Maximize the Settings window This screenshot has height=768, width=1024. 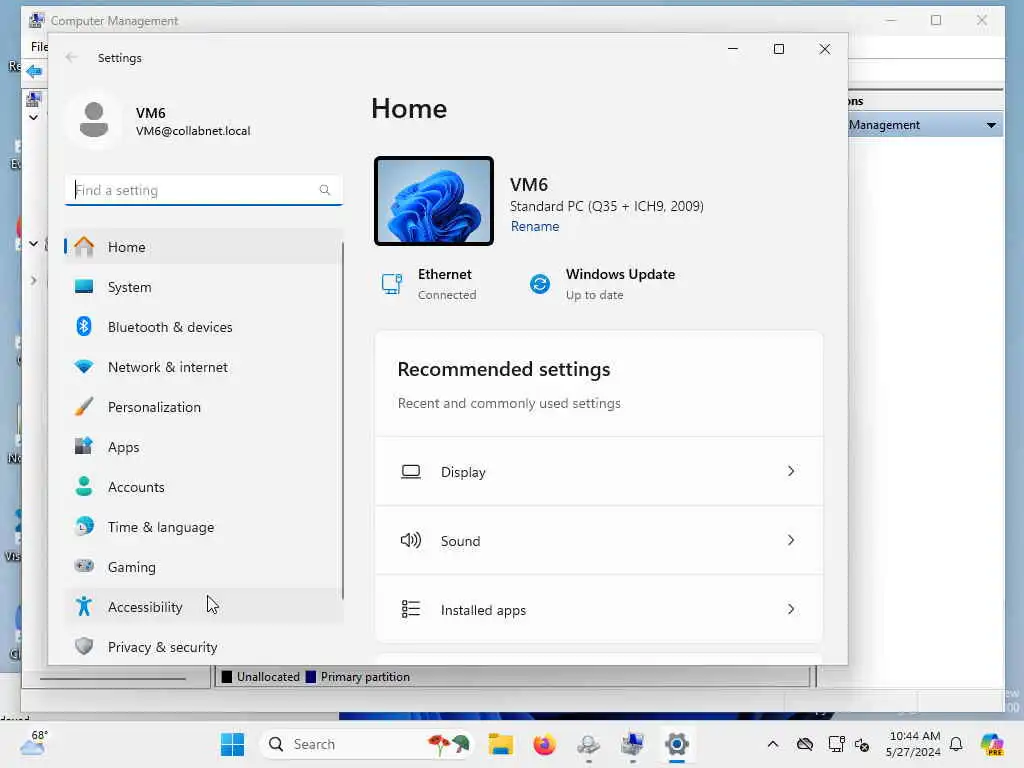click(x=778, y=49)
